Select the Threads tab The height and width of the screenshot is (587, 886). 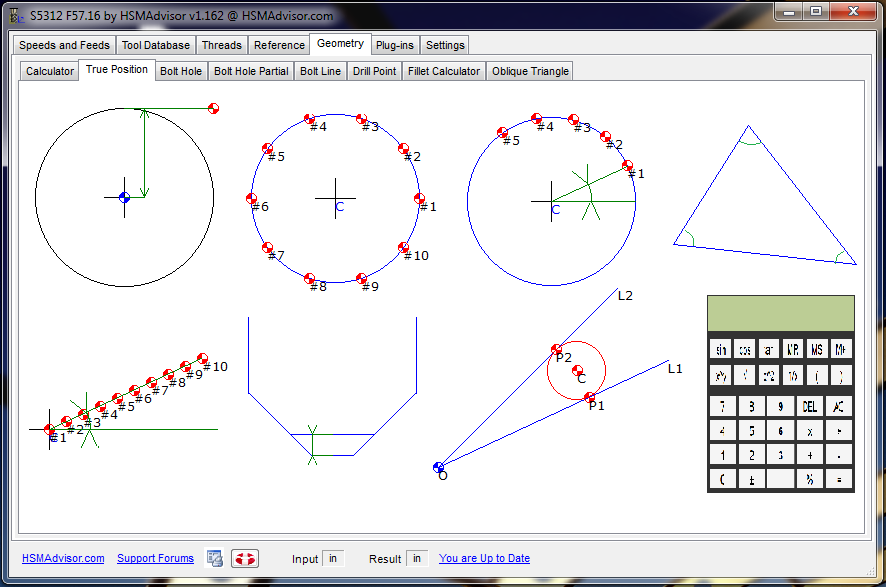point(221,44)
